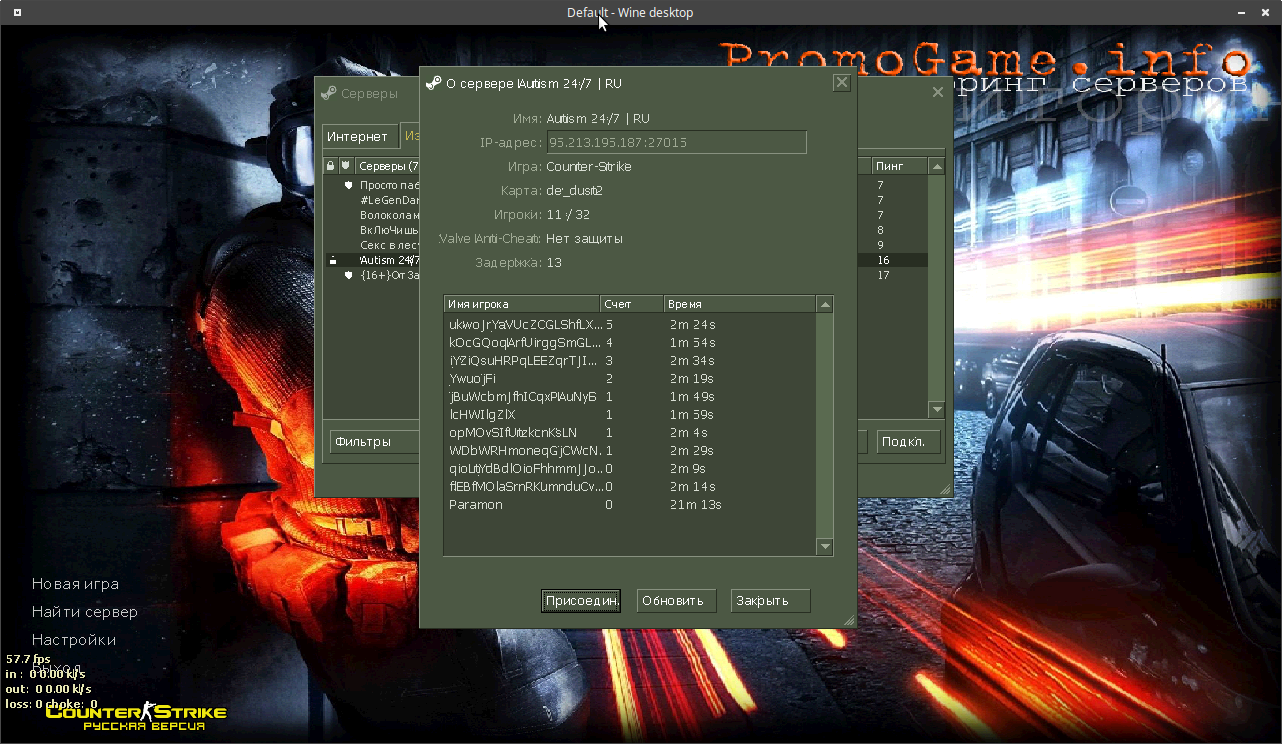Click the shield icon beside 'Просто паб' server
This screenshot has height=744, width=1282.
click(349, 185)
